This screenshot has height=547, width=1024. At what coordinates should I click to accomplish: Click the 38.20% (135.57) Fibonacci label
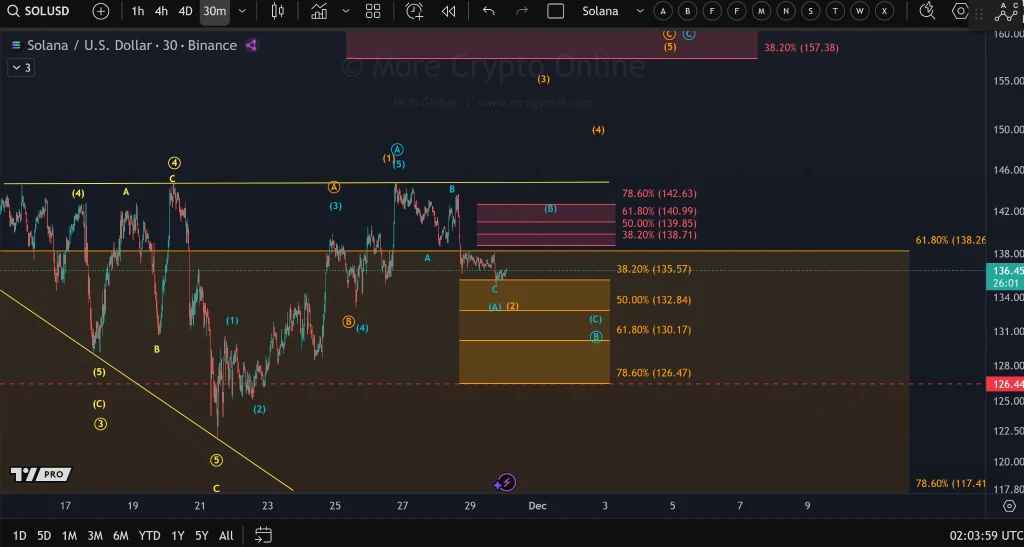[654, 269]
